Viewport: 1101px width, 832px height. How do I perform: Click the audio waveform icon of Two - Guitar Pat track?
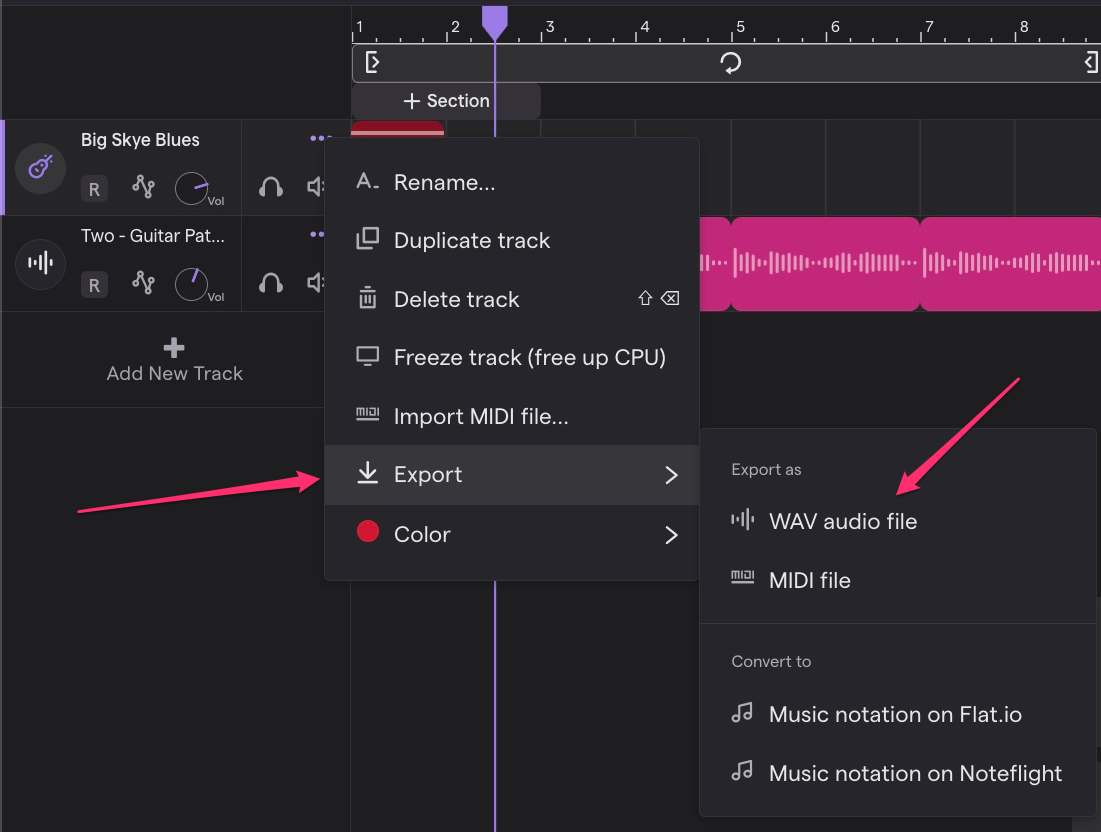pyautogui.click(x=41, y=263)
